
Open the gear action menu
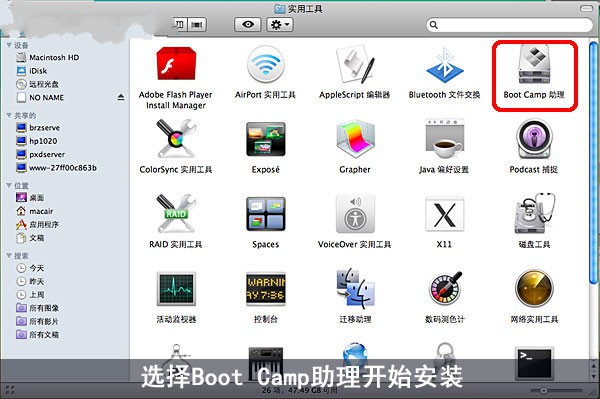(x=280, y=25)
